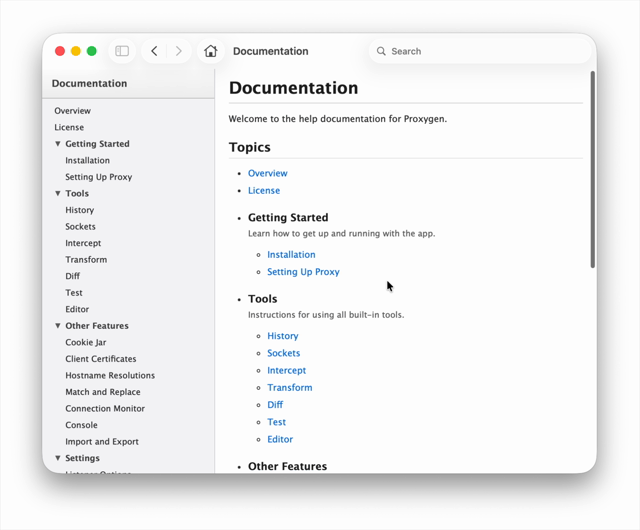Open Match and Replace in the sidebar
Image resolution: width=640 pixels, height=530 pixels.
(x=103, y=392)
